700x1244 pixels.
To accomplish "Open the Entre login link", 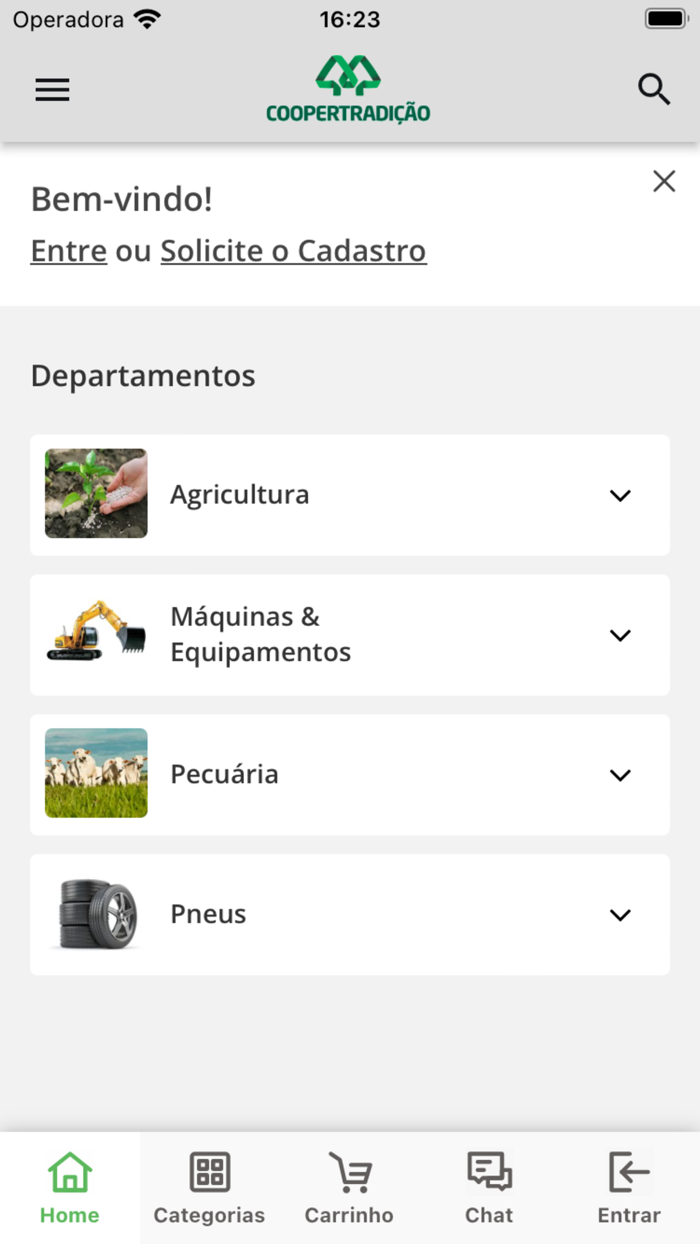I will pos(69,251).
